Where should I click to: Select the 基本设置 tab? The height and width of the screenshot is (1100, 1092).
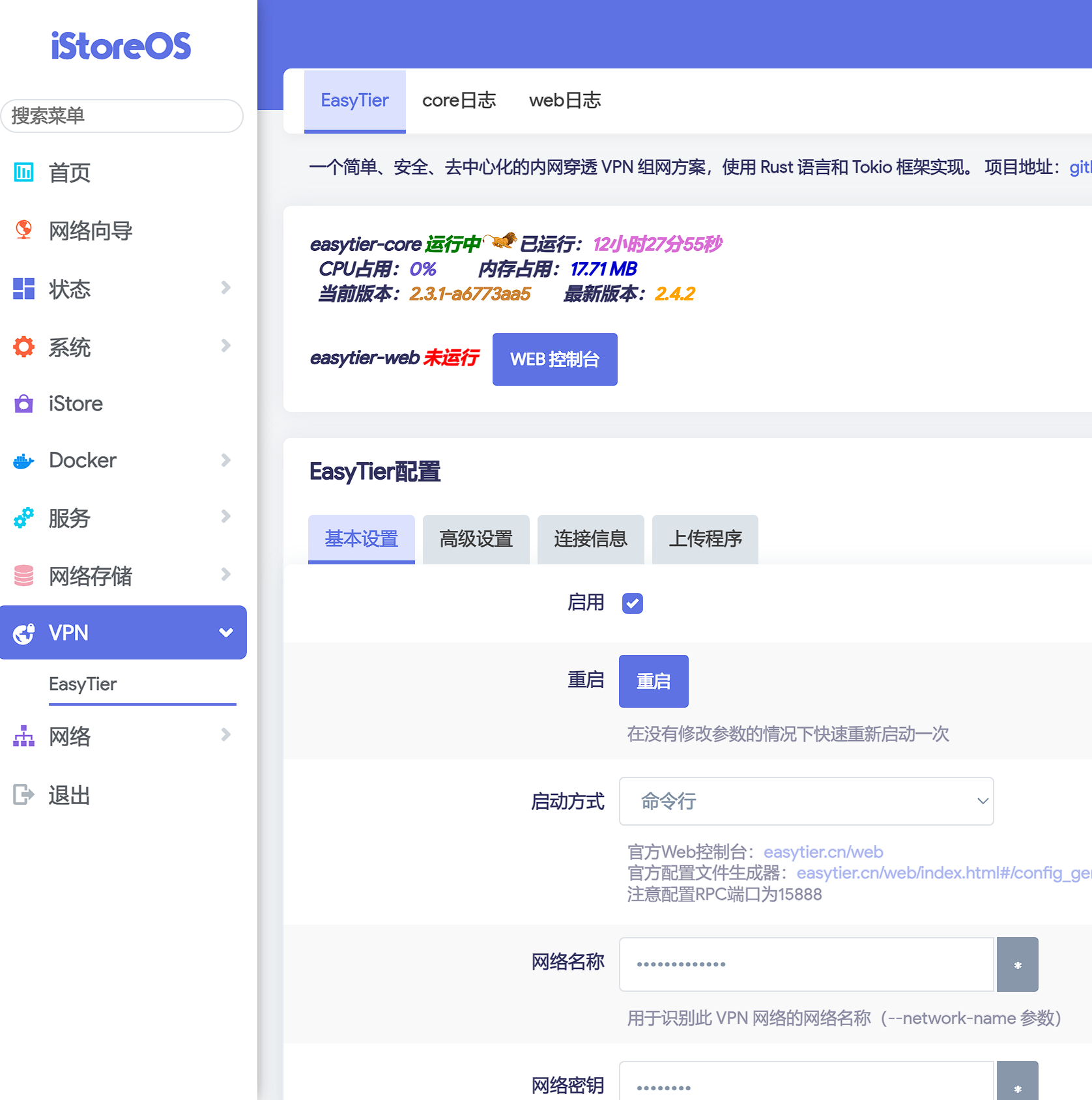click(x=362, y=539)
